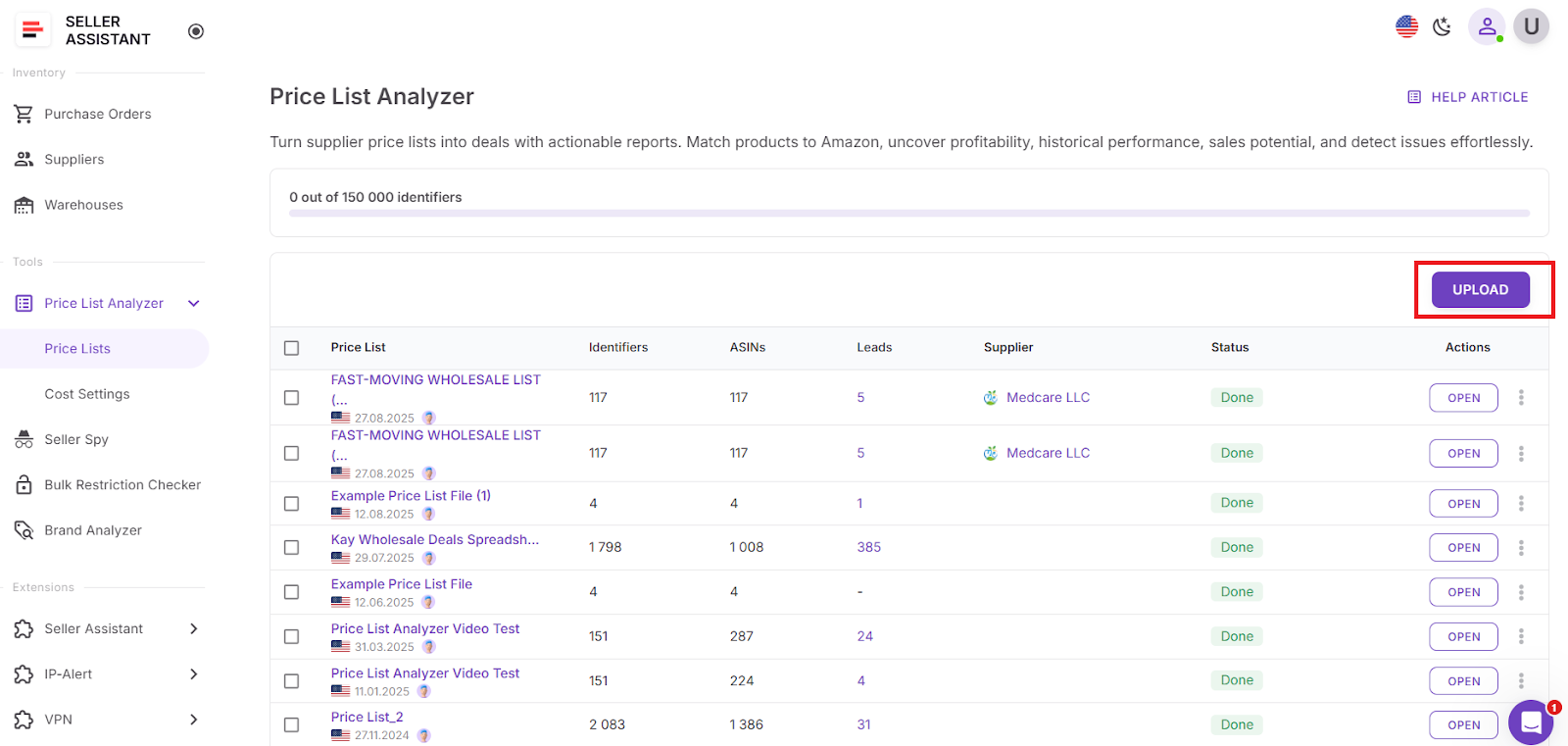The image size is (1568, 746).
Task: Click OPEN for Example Price List File (1)
Action: pos(1464,504)
